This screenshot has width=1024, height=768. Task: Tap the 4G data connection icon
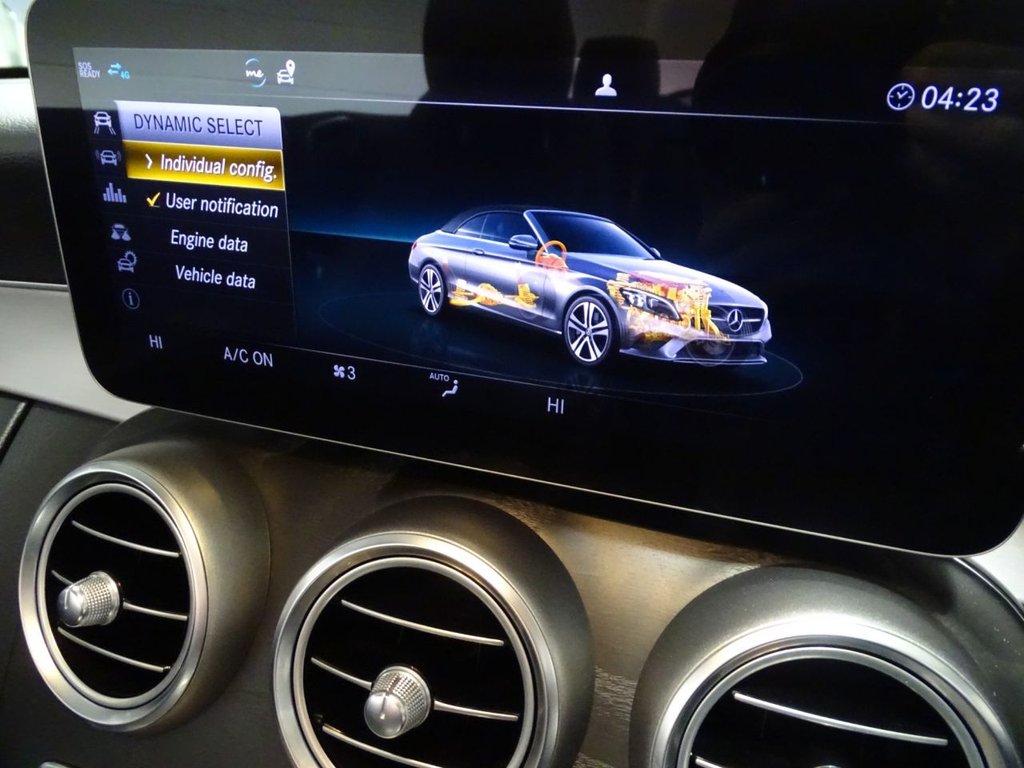pyautogui.click(x=119, y=70)
